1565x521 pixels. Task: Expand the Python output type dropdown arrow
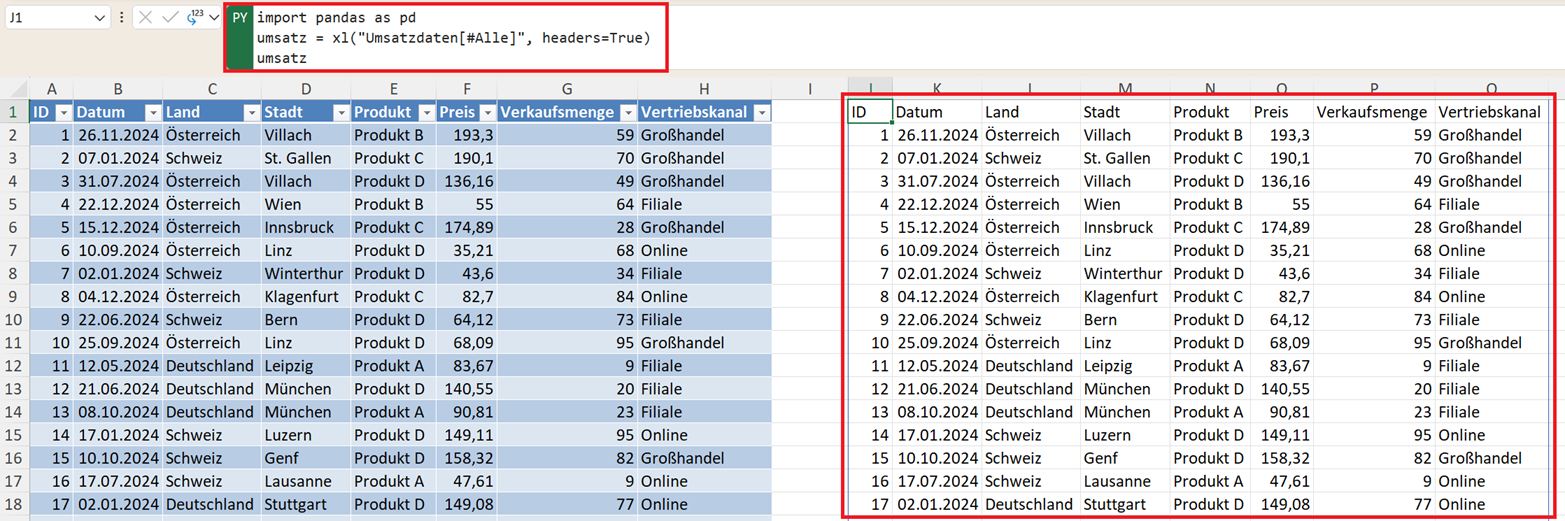click(210, 18)
